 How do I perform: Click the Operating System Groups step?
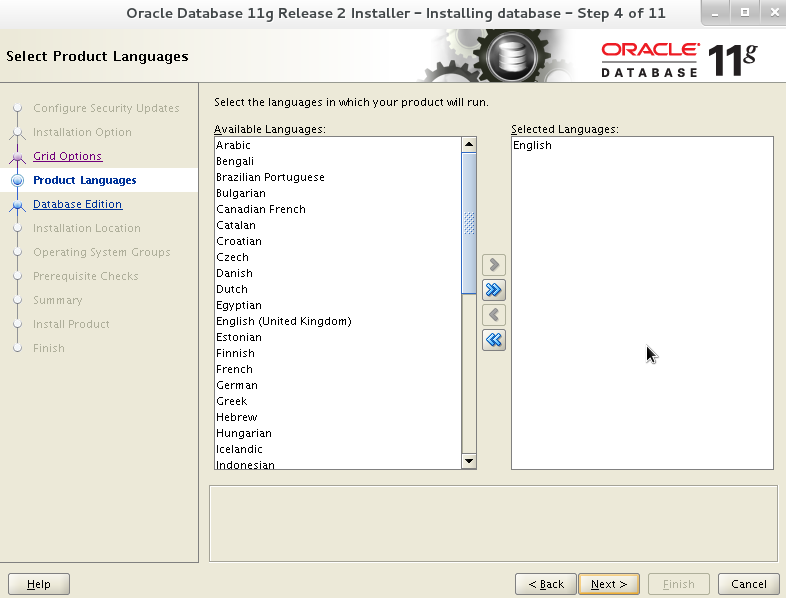pyautogui.click(x=102, y=252)
